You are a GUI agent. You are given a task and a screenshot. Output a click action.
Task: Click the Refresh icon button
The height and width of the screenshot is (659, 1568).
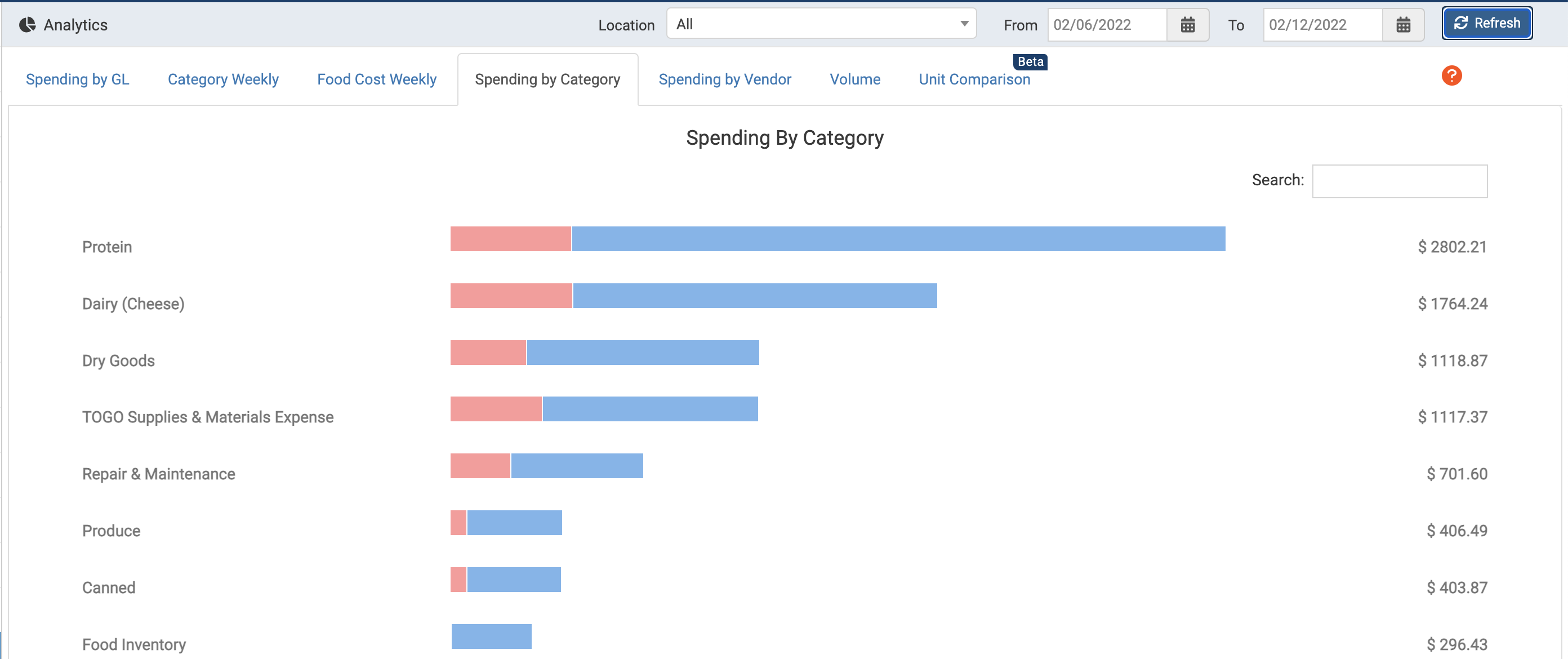coord(1486,23)
